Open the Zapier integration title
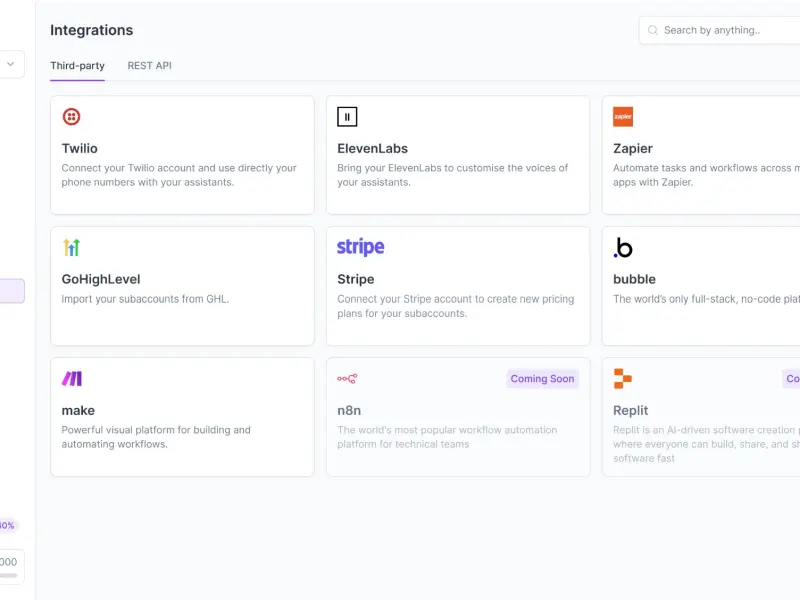The image size is (800, 600). pyautogui.click(x=633, y=148)
